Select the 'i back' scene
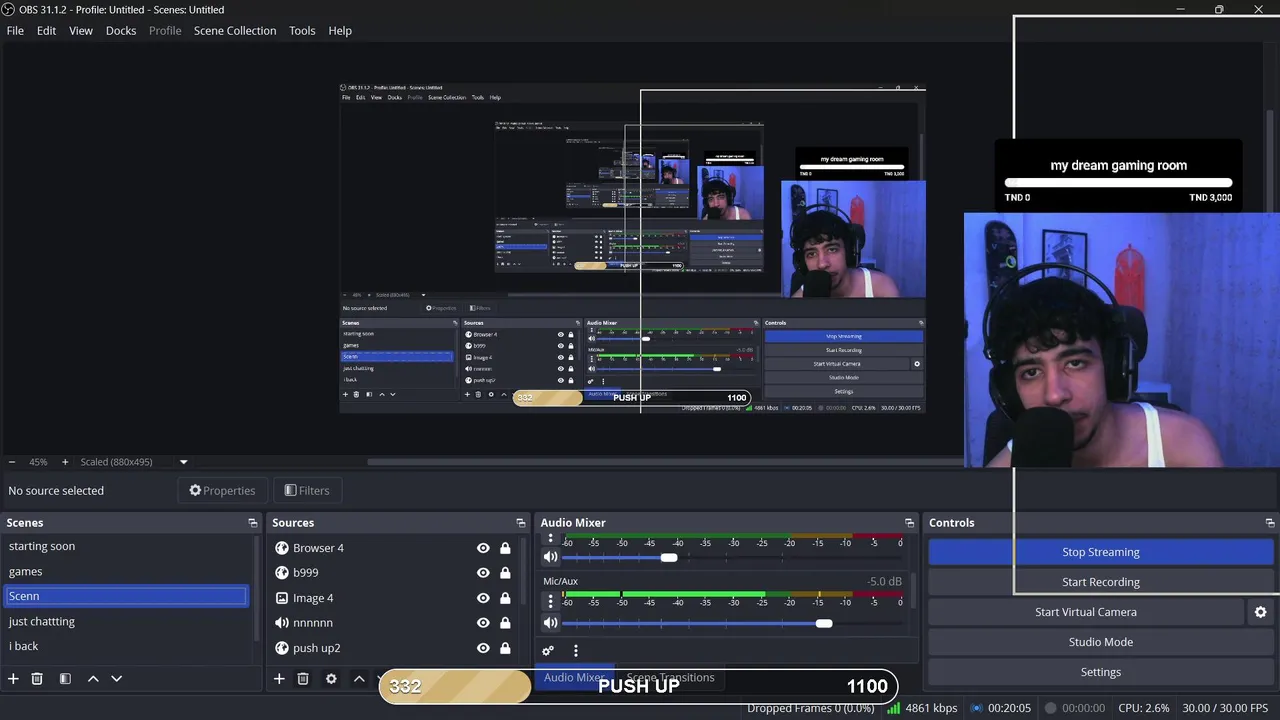The width and height of the screenshot is (1280, 720). pyautogui.click(x=126, y=646)
